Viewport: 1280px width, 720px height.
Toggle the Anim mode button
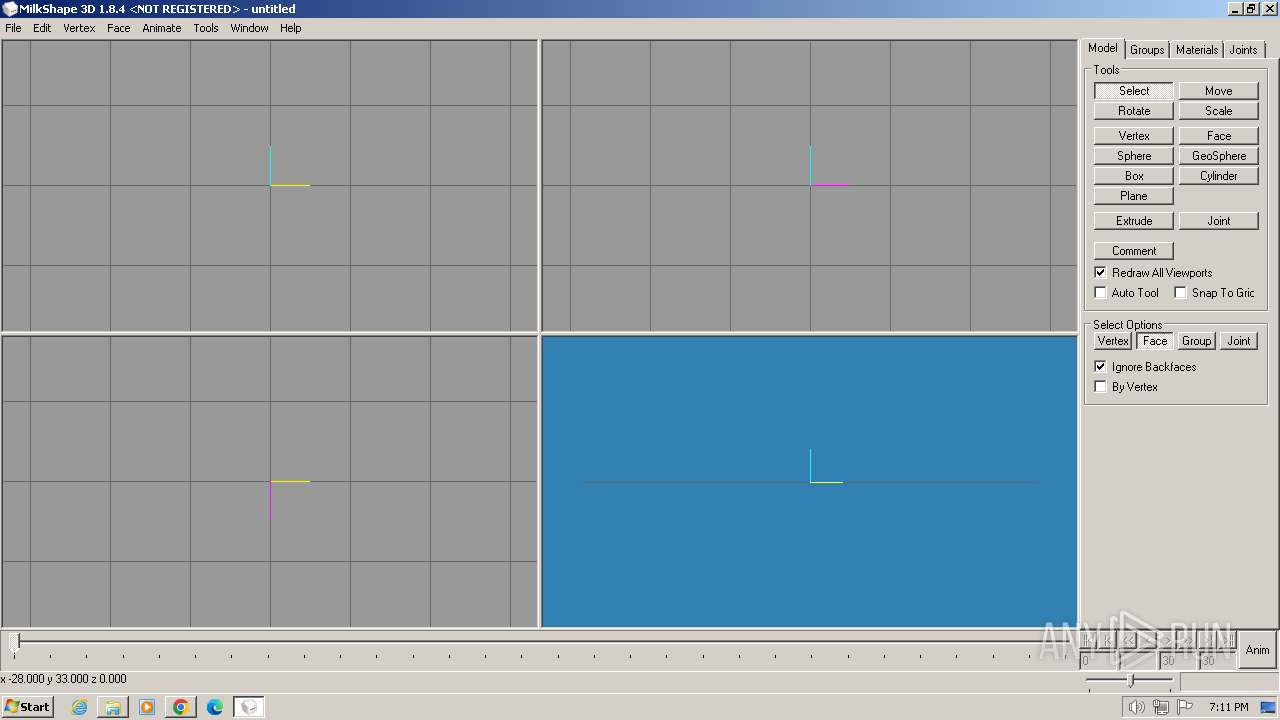(1257, 650)
